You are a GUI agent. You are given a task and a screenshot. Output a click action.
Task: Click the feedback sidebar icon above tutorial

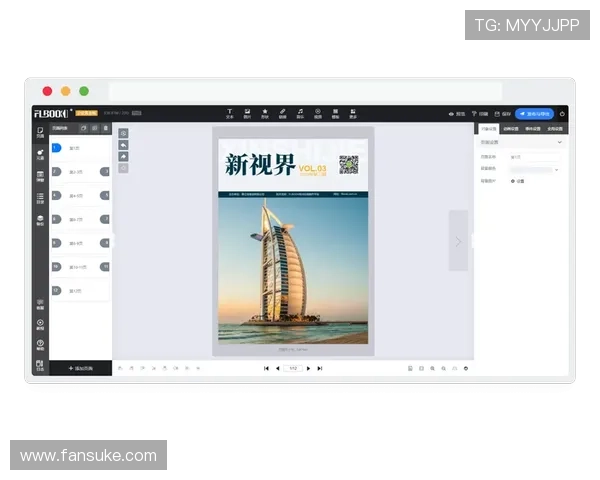(x=40, y=304)
